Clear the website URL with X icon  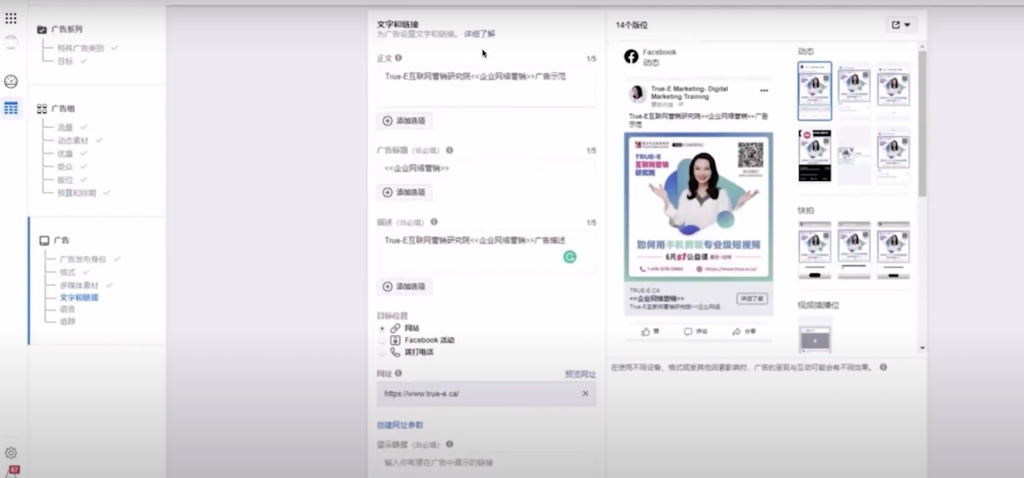(585, 393)
